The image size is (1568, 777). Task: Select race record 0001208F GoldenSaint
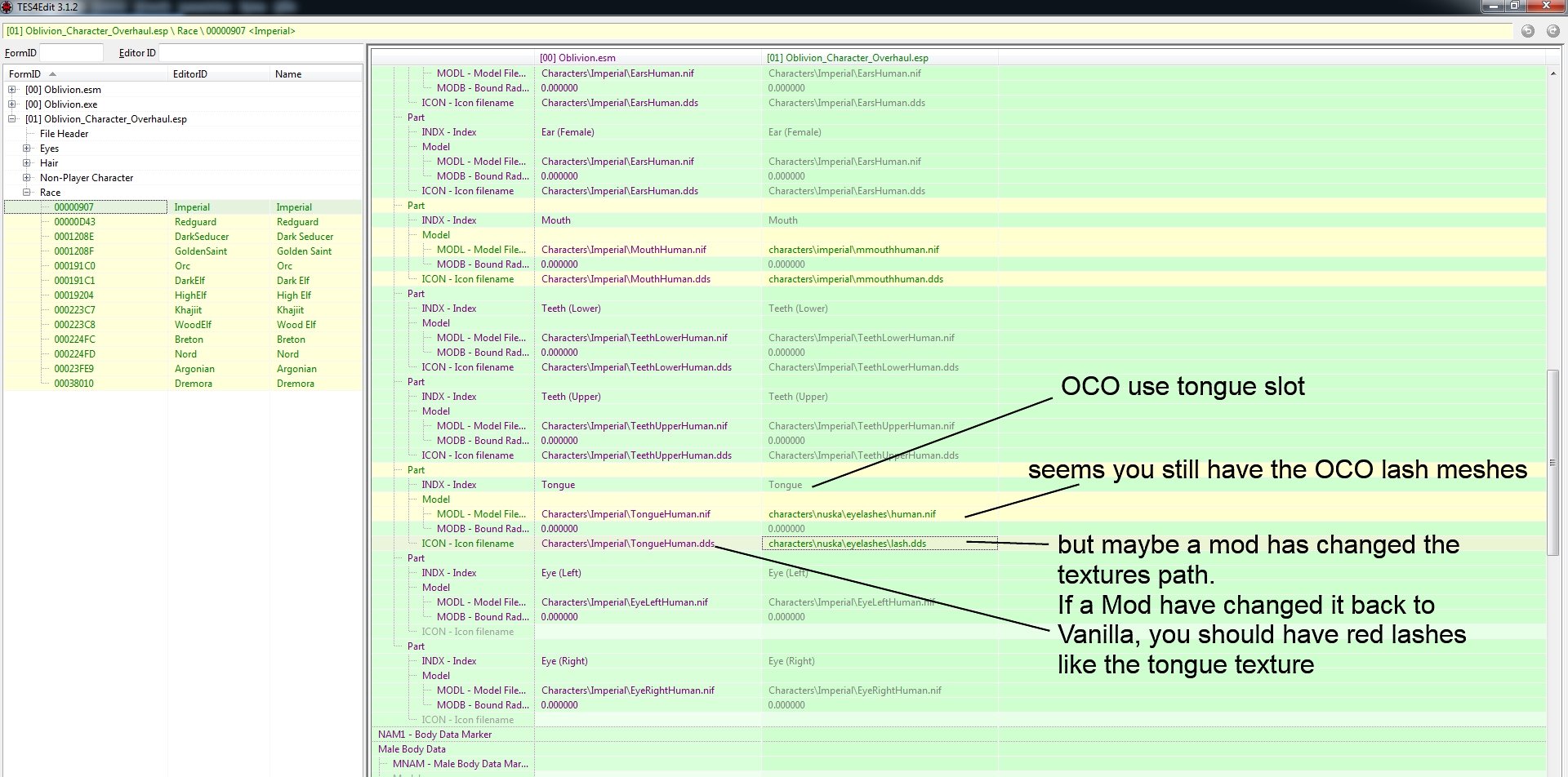(183, 251)
